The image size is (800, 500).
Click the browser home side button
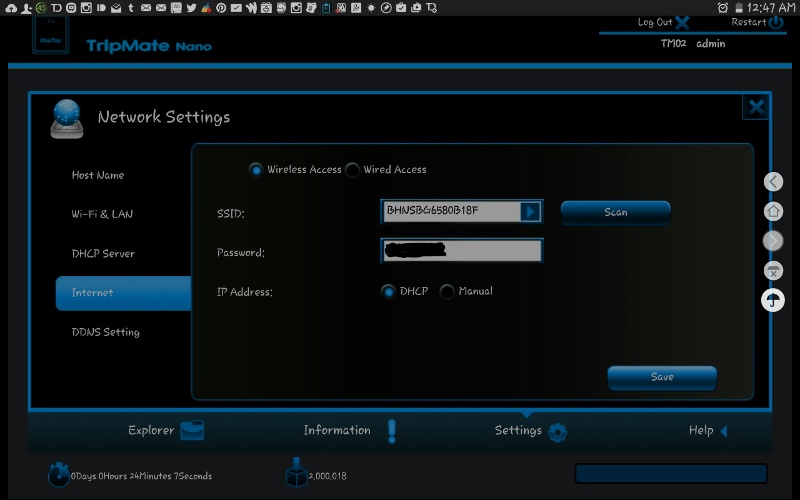pyautogui.click(x=773, y=211)
